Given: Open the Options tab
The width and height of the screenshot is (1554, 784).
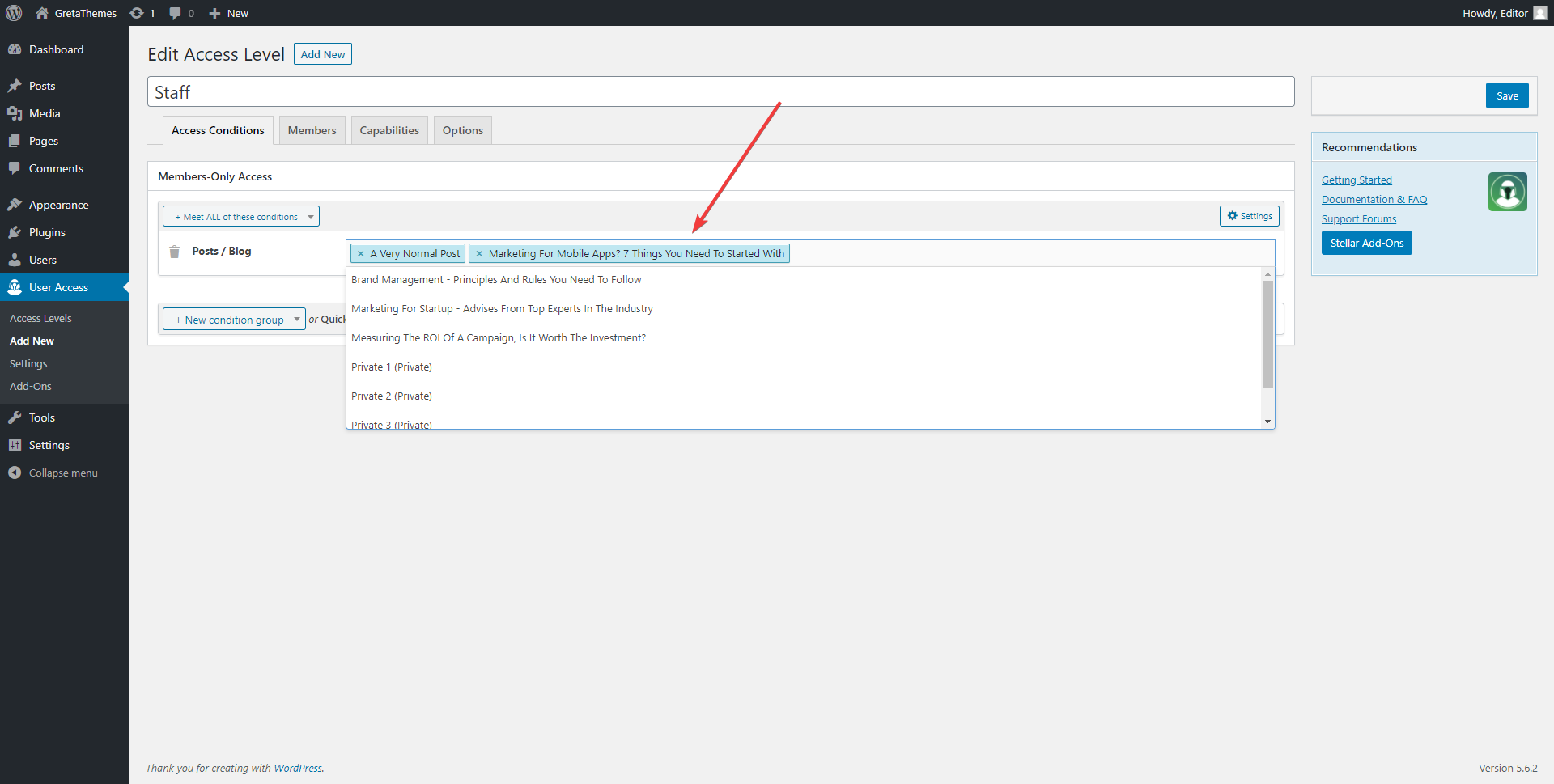Looking at the screenshot, I should 463,130.
